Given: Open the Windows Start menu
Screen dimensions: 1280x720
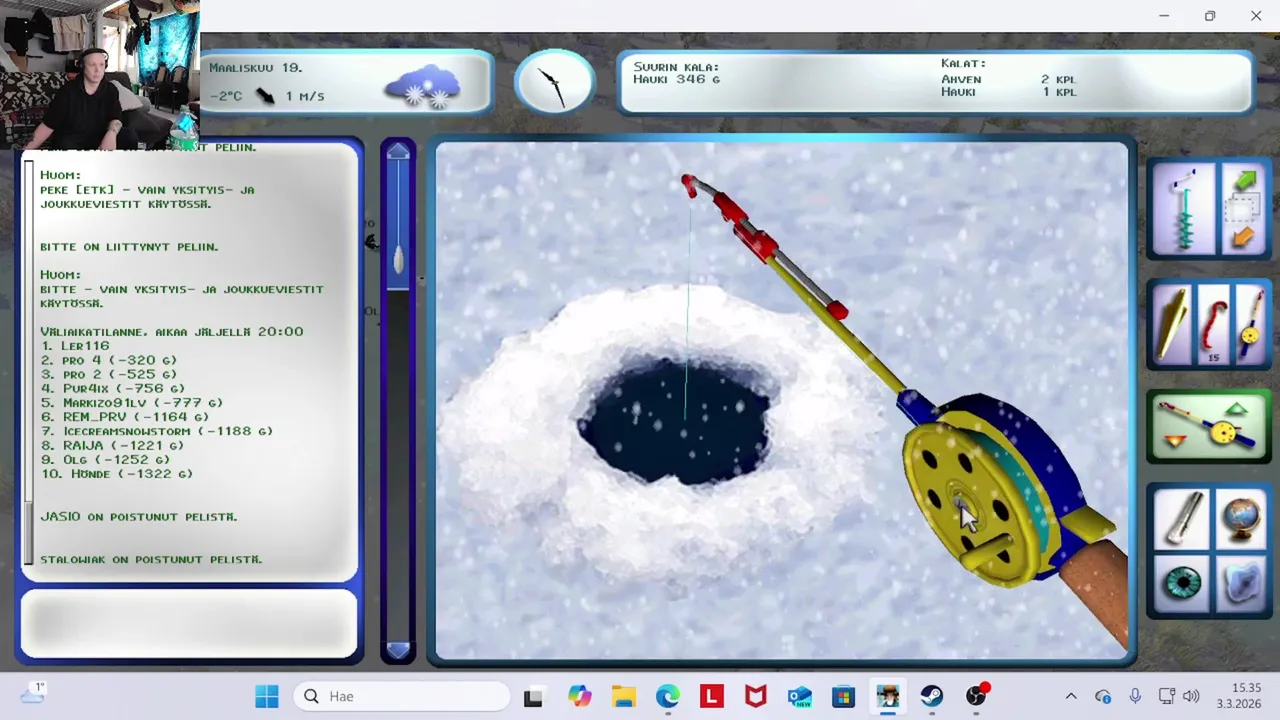Looking at the screenshot, I should pos(267,696).
